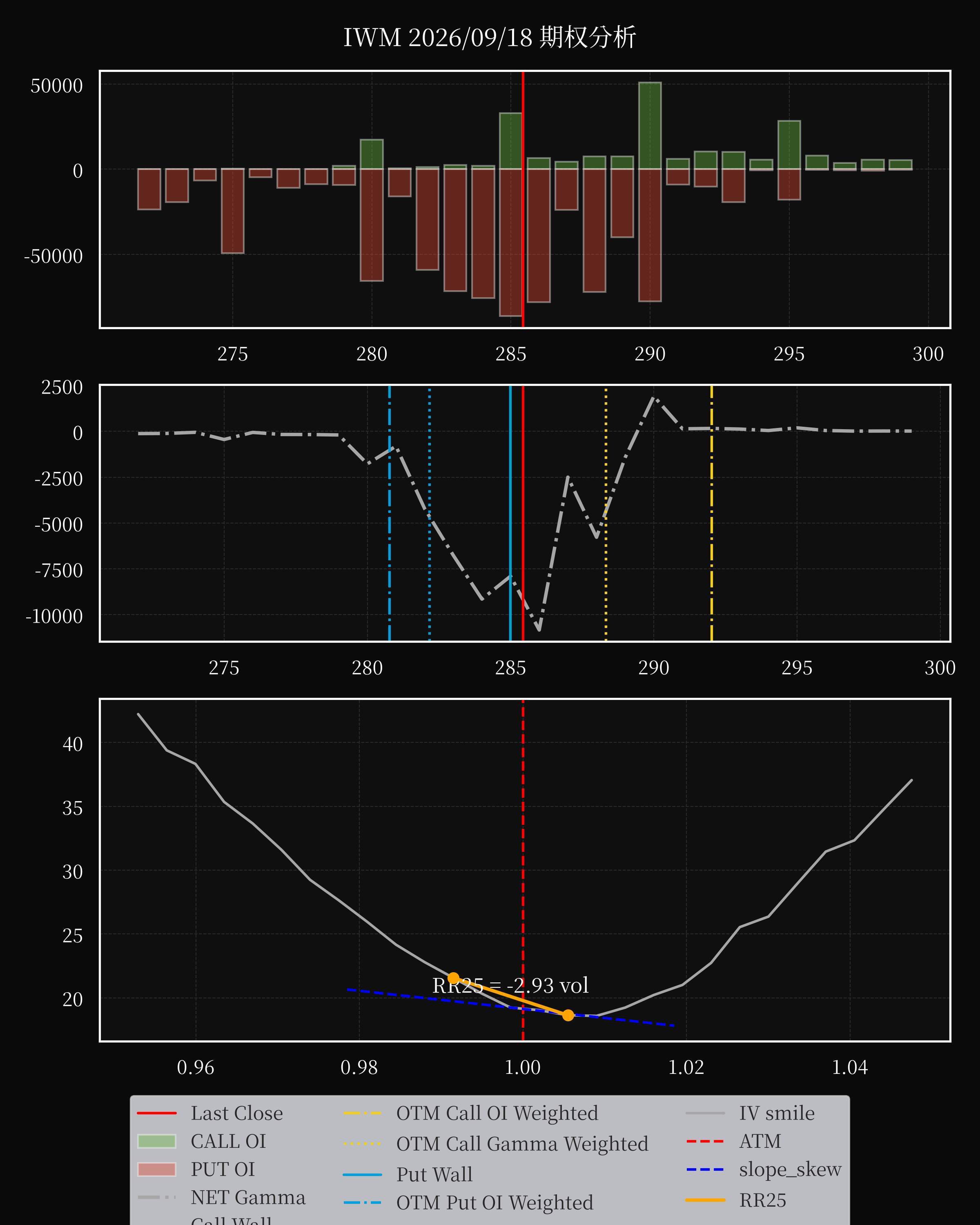The width and height of the screenshot is (980, 1225).
Task: Select the orange RR25 legend line
Action: pos(705,1200)
